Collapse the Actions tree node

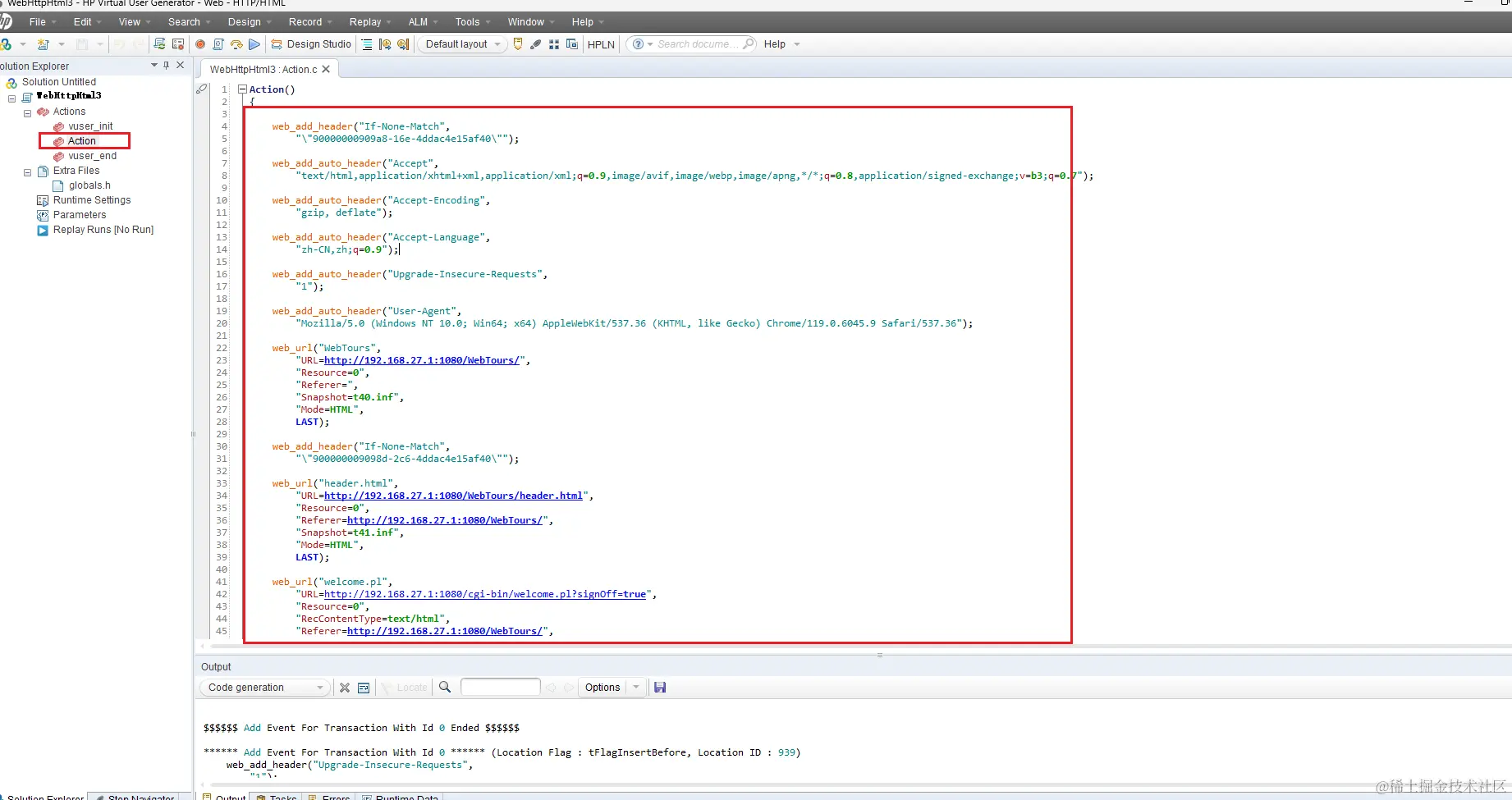click(x=27, y=113)
